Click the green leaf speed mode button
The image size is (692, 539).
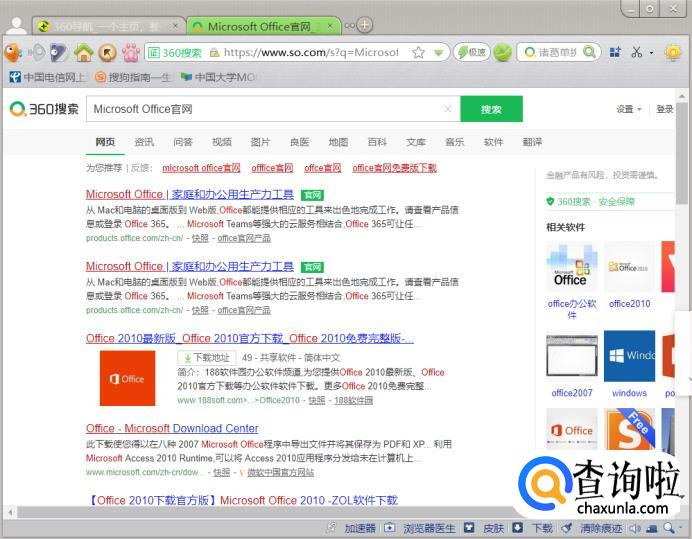pyautogui.click(x=472, y=53)
